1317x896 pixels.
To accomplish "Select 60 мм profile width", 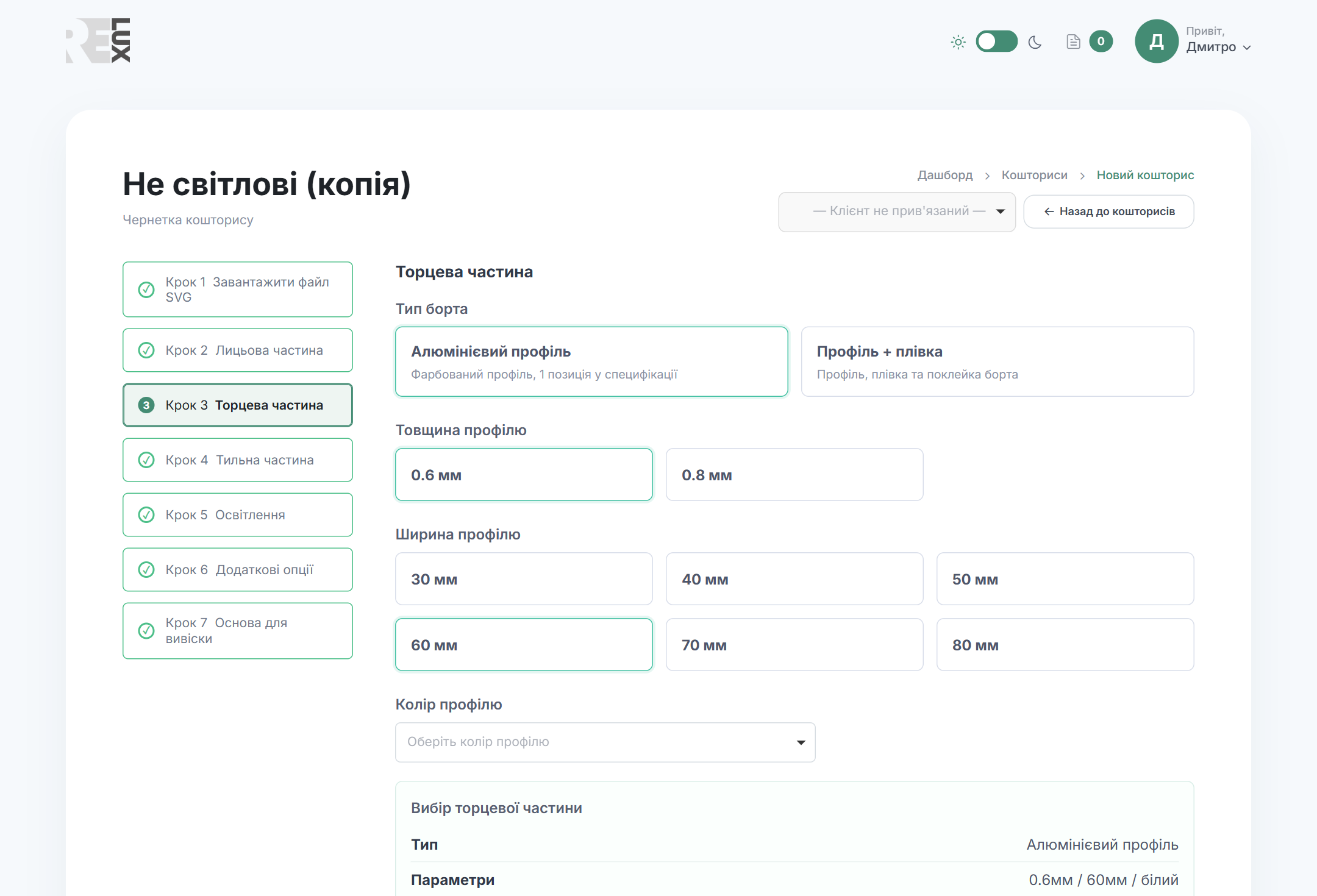I will click(524, 645).
